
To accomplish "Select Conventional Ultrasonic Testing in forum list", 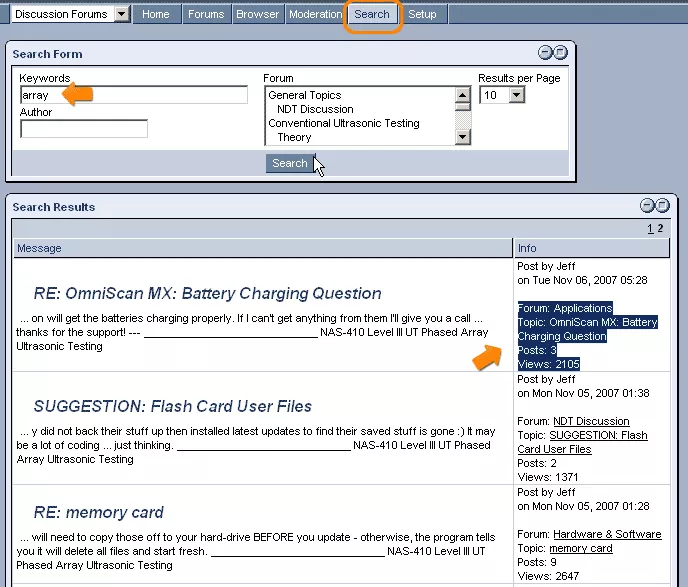I will coord(344,123).
